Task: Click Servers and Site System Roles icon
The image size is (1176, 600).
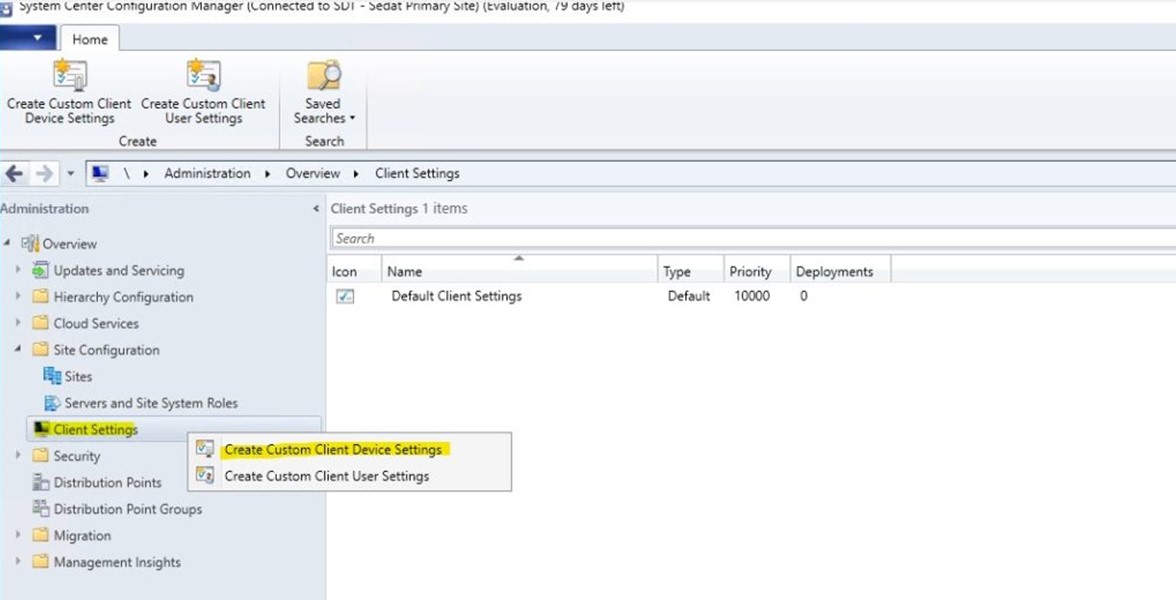Action: 52,403
